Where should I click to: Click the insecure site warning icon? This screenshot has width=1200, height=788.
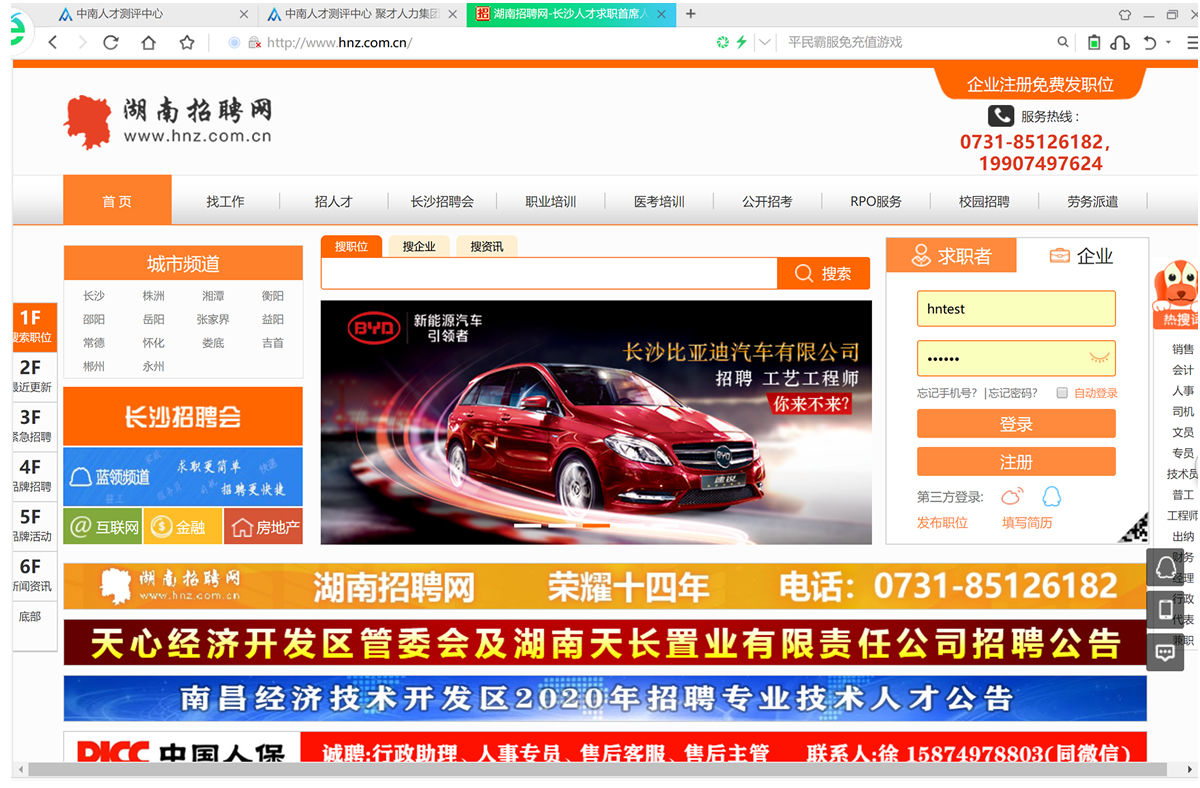pyautogui.click(x=254, y=42)
